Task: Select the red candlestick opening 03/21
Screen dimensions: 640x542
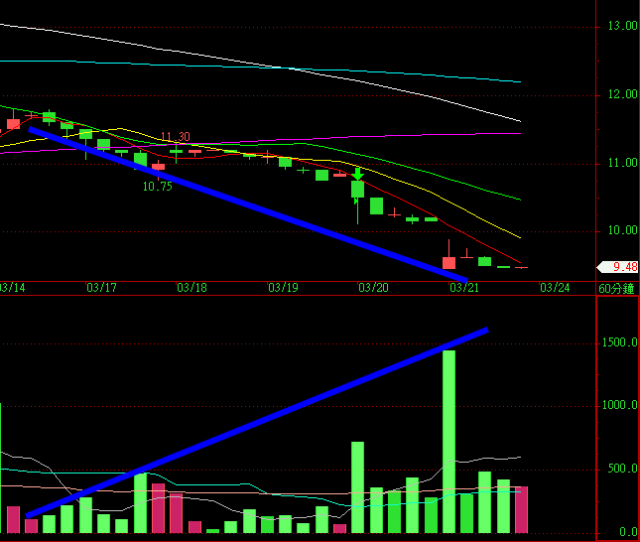Action: [x=449, y=254]
